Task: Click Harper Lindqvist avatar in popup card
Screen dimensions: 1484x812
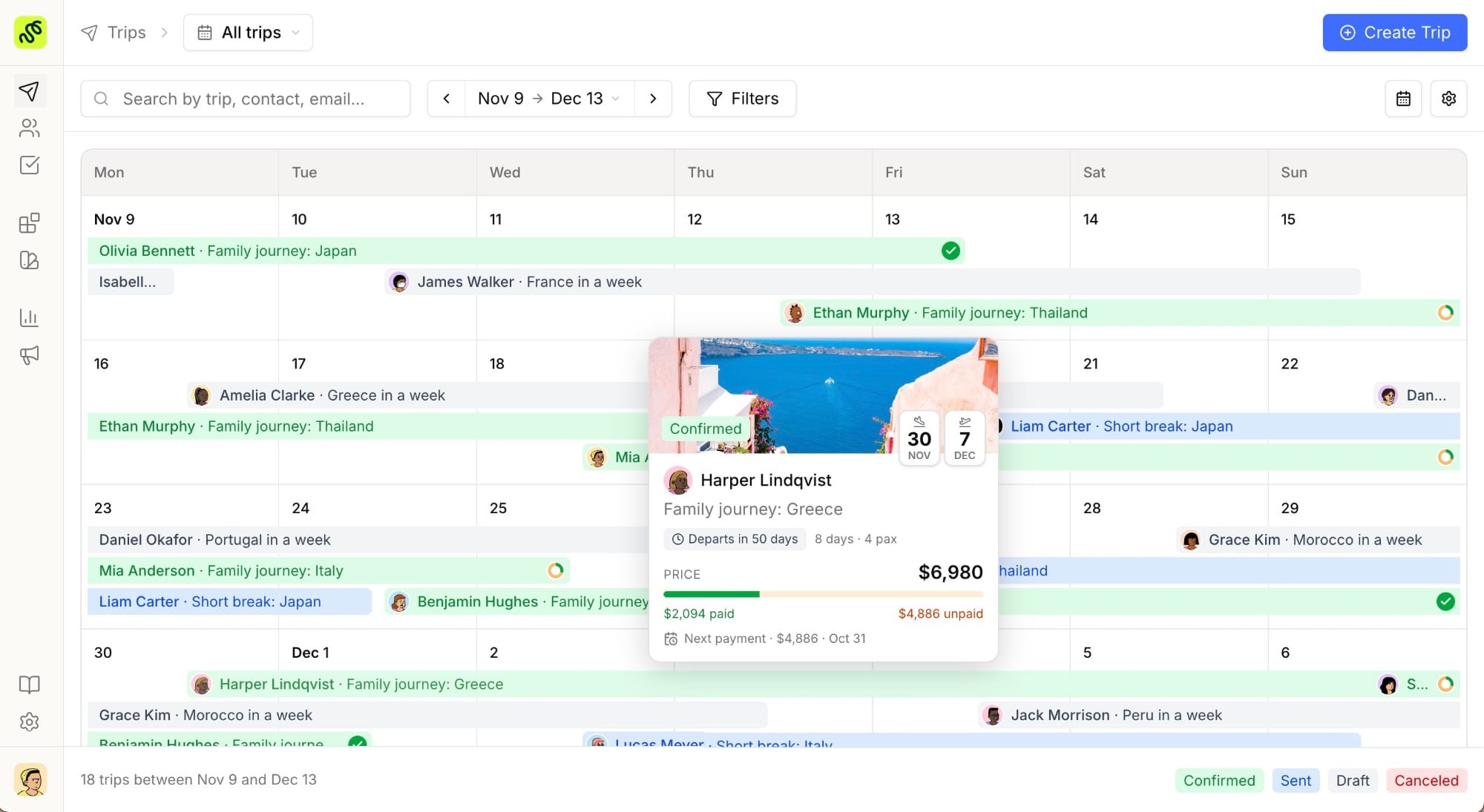Action: pos(677,481)
